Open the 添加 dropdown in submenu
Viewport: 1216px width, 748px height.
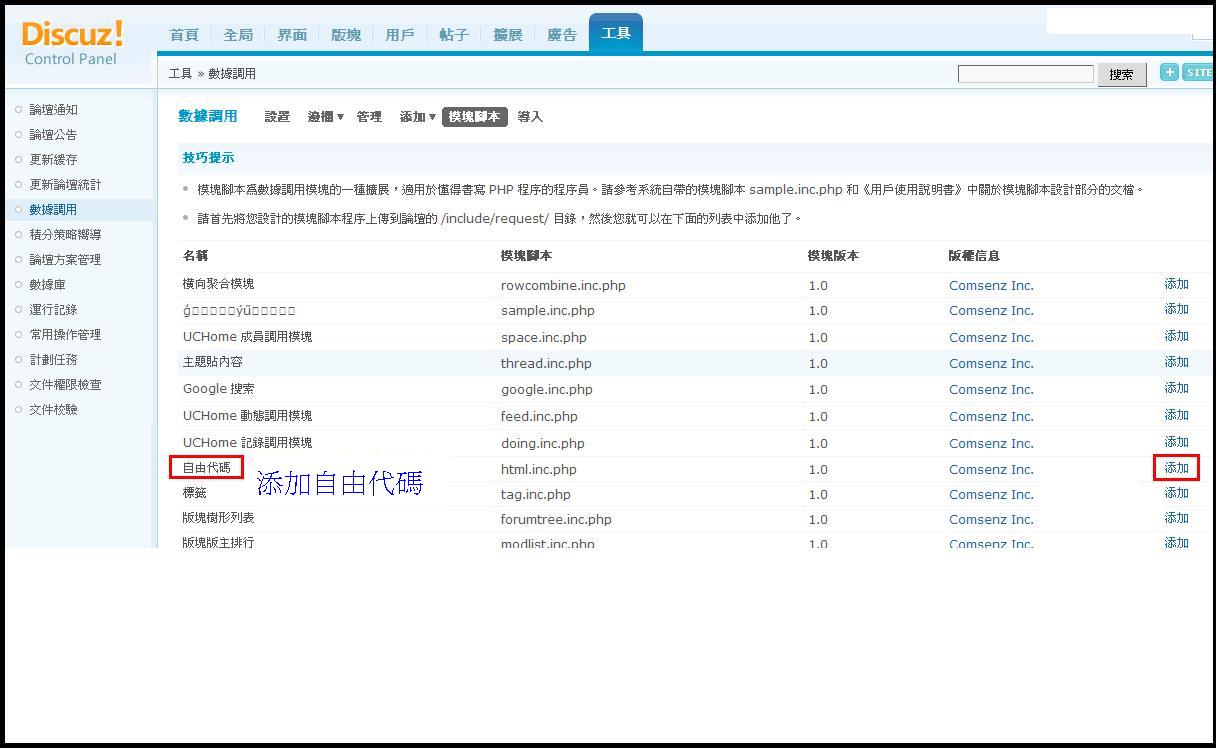[417, 117]
